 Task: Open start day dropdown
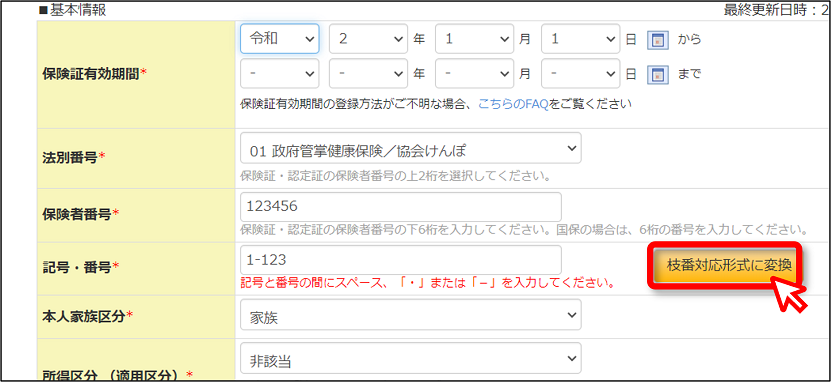pyautogui.click(x=580, y=39)
